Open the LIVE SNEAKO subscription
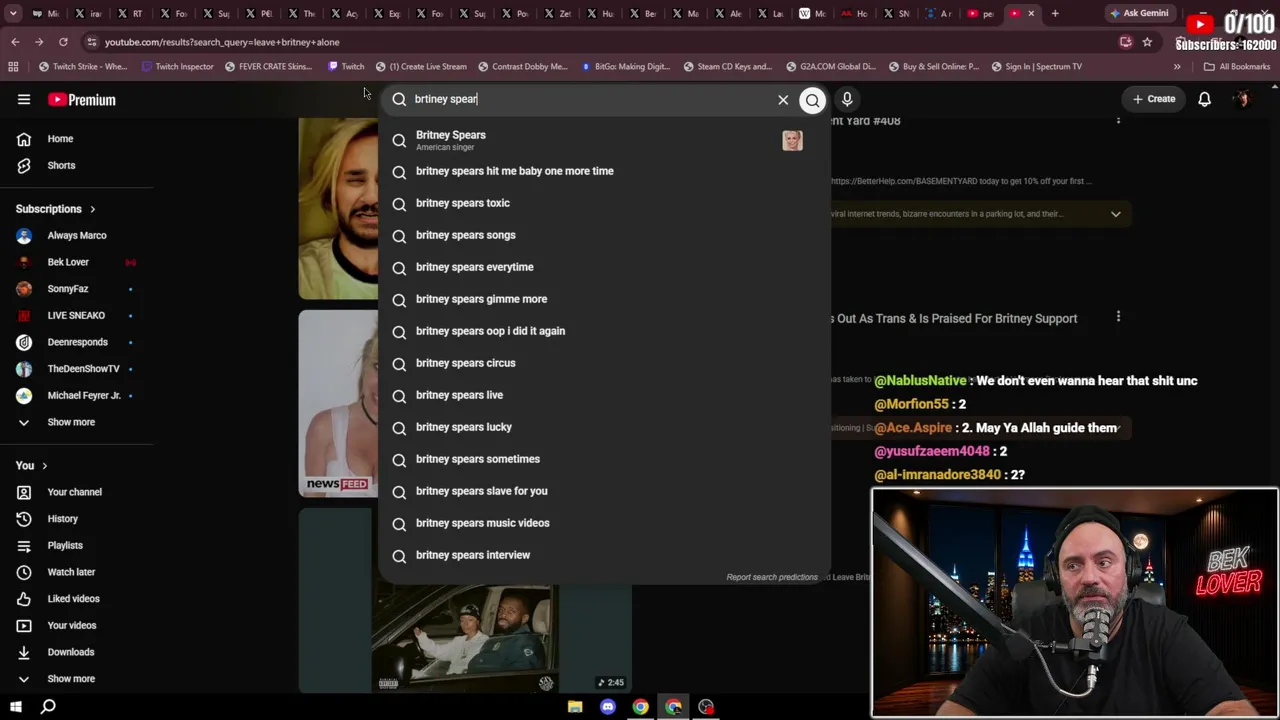 76,315
